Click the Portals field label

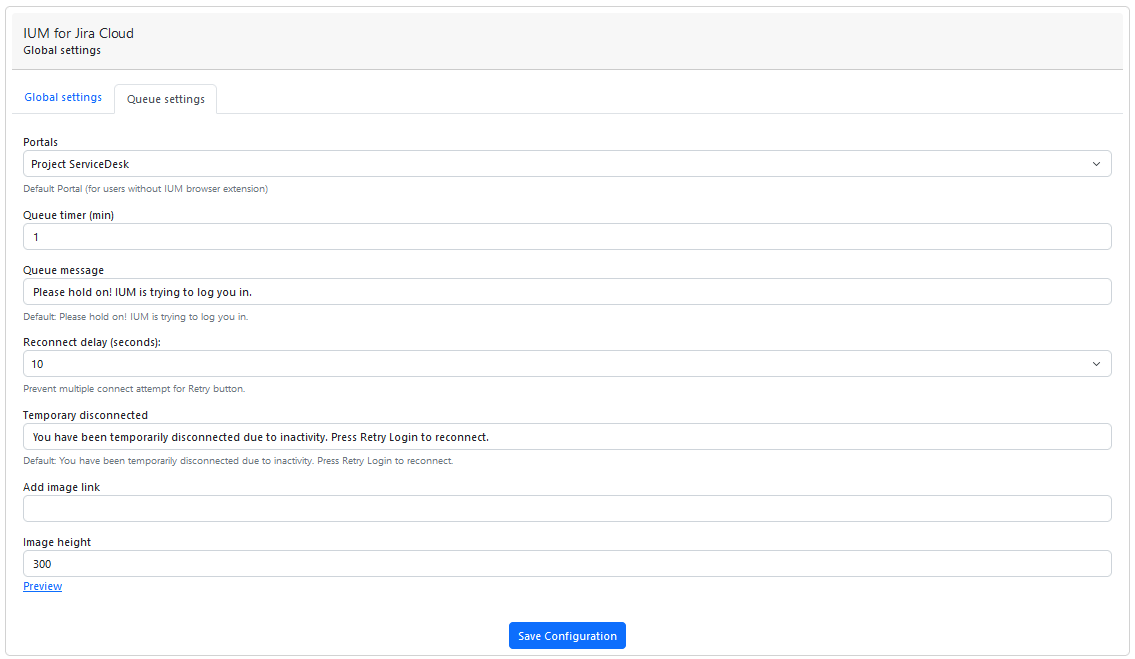tap(40, 142)
